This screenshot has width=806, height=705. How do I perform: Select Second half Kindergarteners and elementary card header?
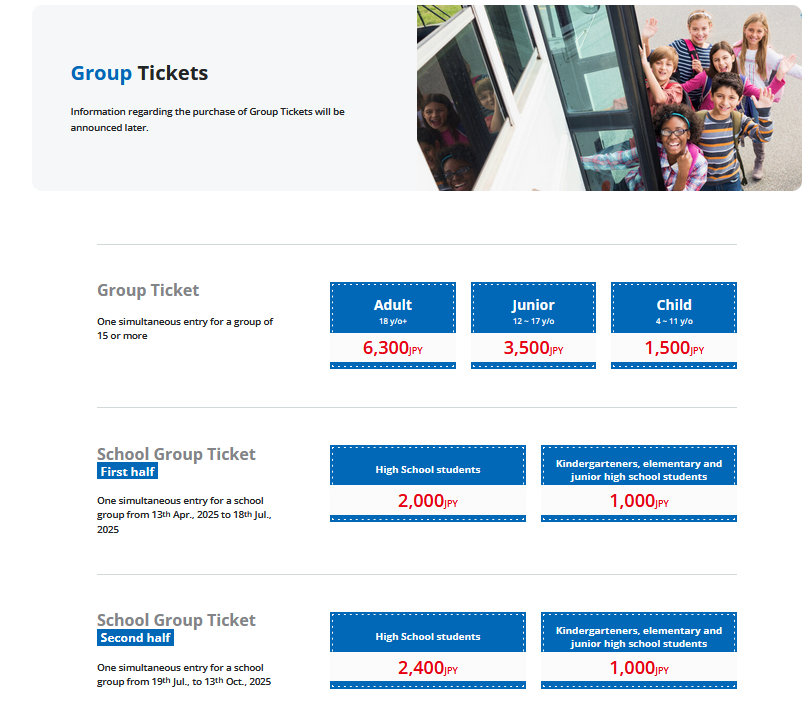pyautogui.click(x=639, y=636)
